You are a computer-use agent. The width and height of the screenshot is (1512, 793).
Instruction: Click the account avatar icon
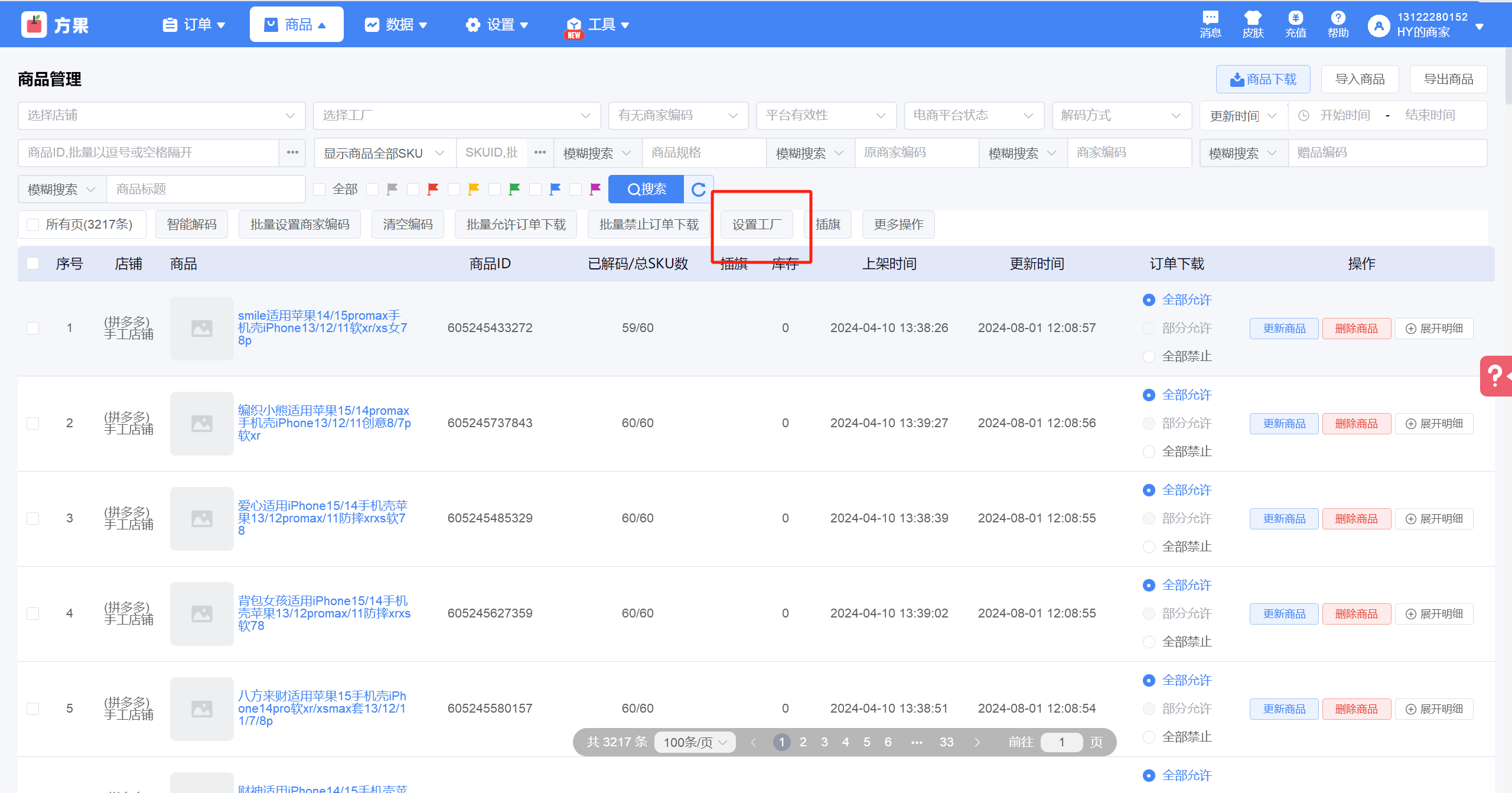coord(1379,25)
